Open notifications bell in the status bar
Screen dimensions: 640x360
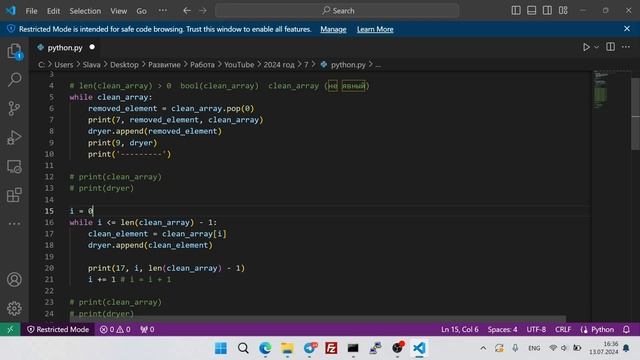coord(626,329)
